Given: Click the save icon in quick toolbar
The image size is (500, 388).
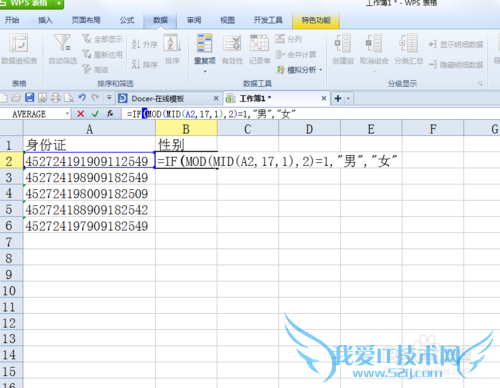Looking at the screenshot, I should pyautogui.click(x=30, y=98).
